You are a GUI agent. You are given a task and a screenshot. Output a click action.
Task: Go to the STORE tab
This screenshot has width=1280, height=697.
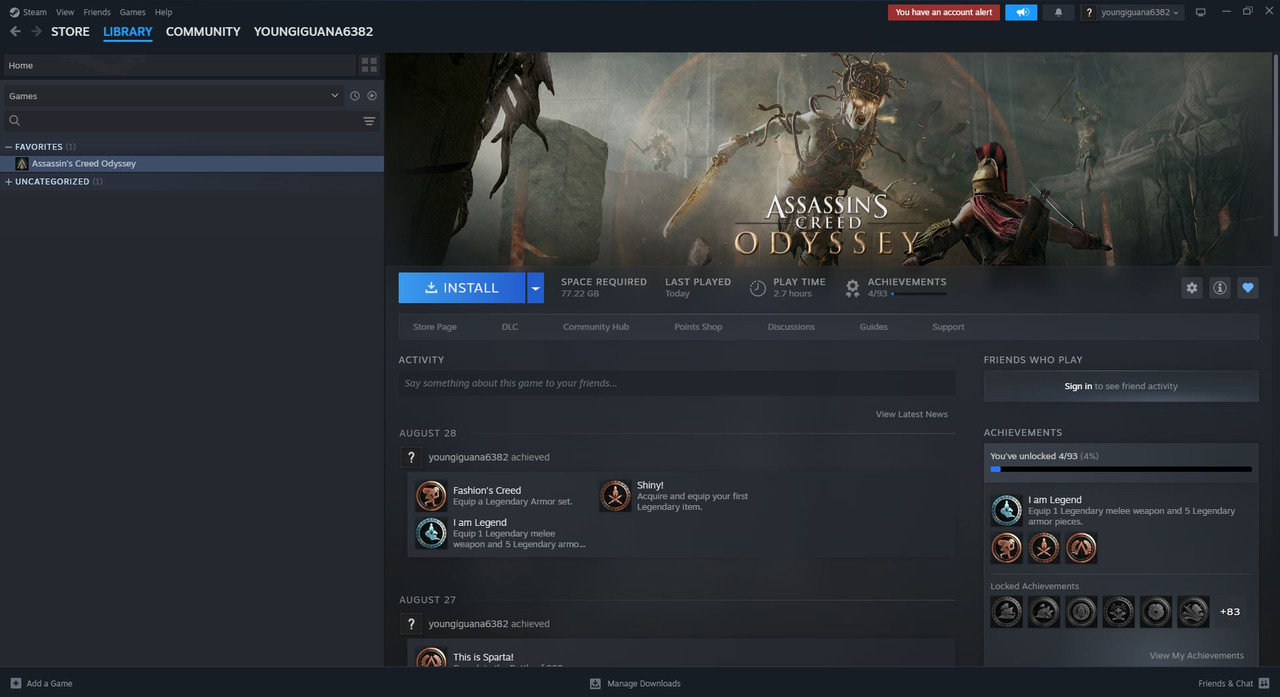coord(70,31)
